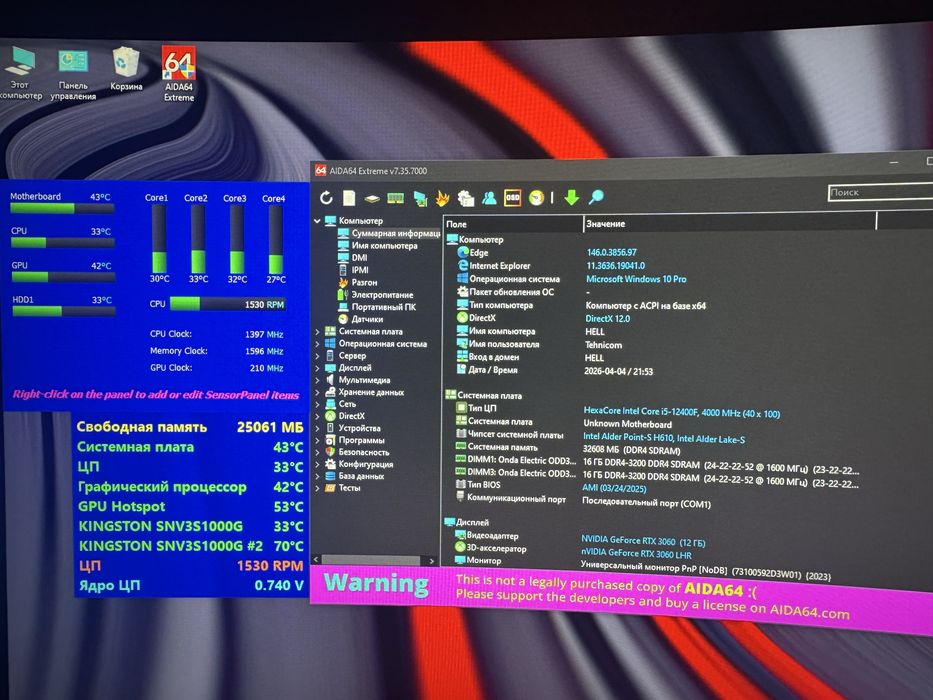Expand the Сеть tree node

tap(317, 404)
